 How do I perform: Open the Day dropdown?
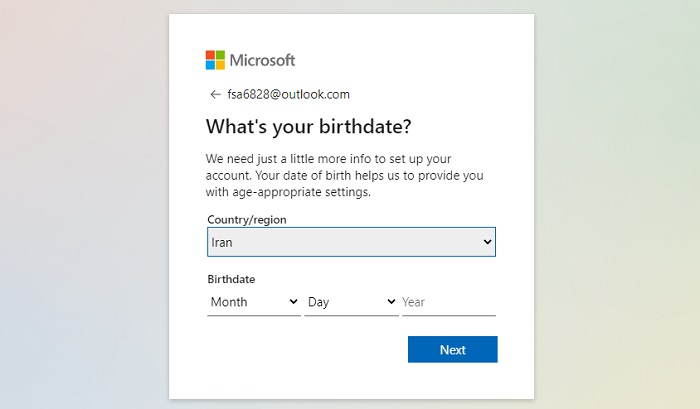click(351, 302)
